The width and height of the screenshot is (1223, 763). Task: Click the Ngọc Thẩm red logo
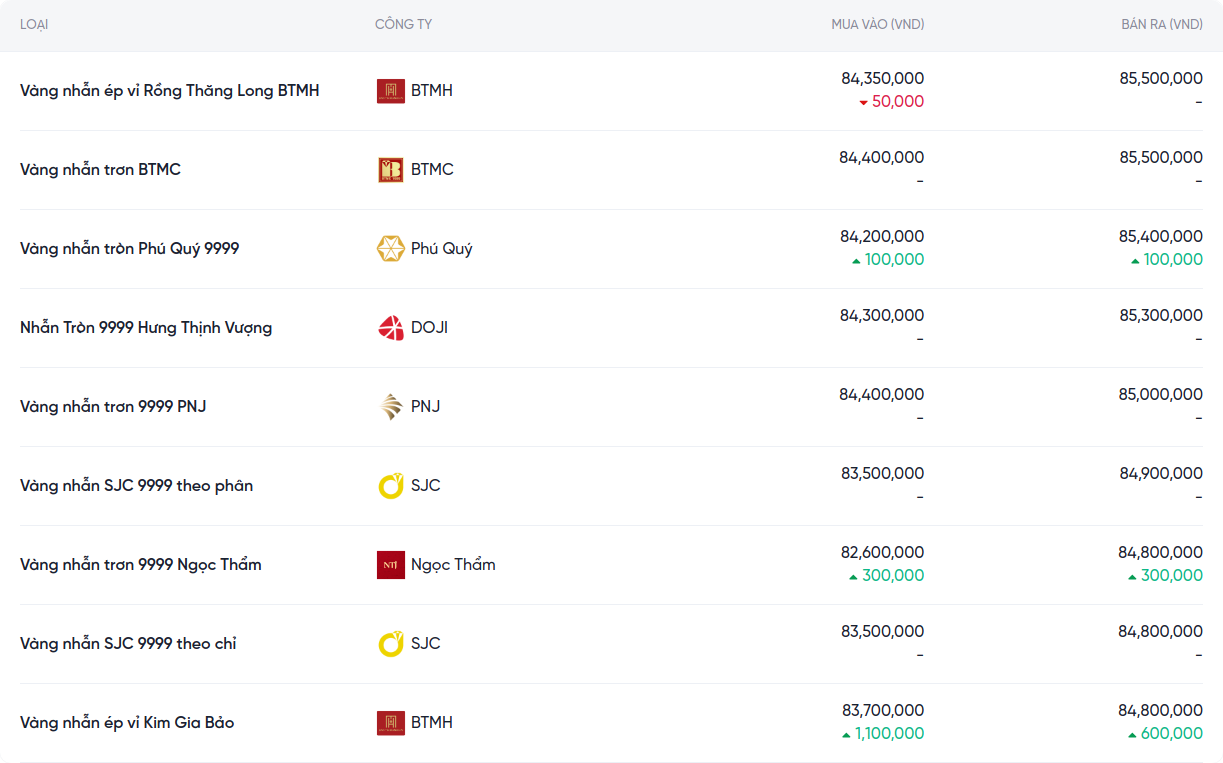pos(390,565)
